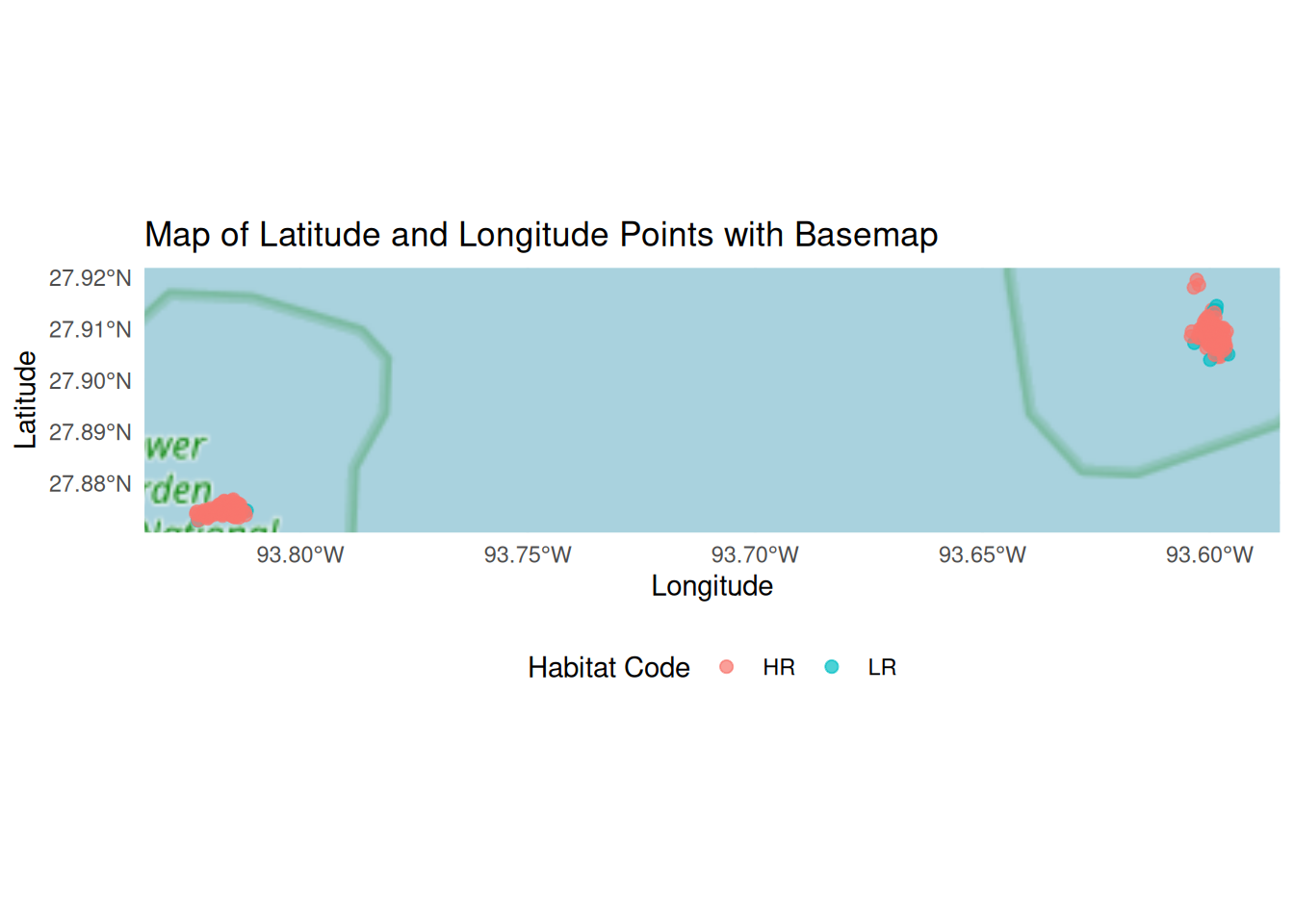1294x924 pixels.
Task: Click the 93.70°W longitude tick label
Action: 755,555
